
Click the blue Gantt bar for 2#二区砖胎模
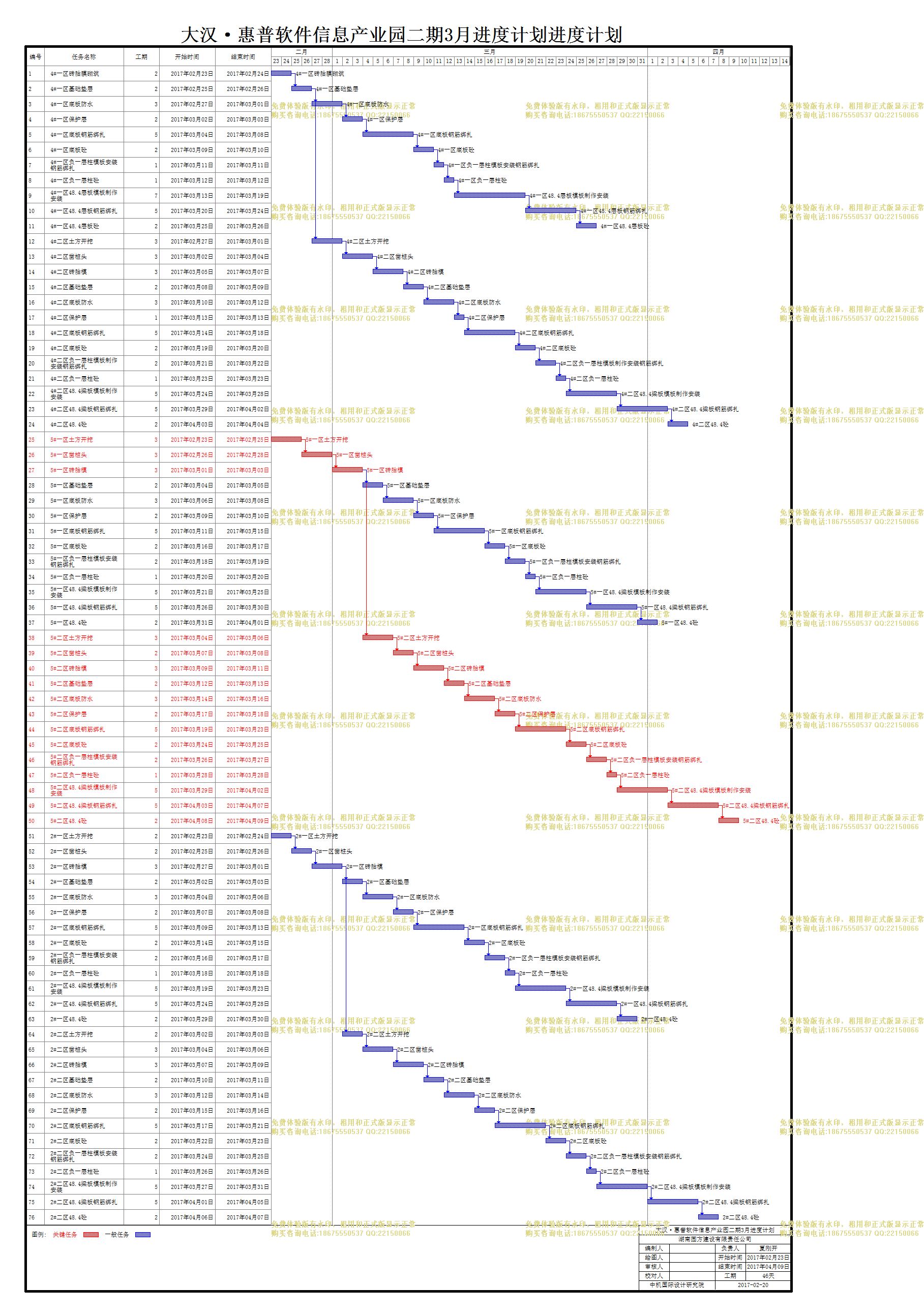point(408,1064)
